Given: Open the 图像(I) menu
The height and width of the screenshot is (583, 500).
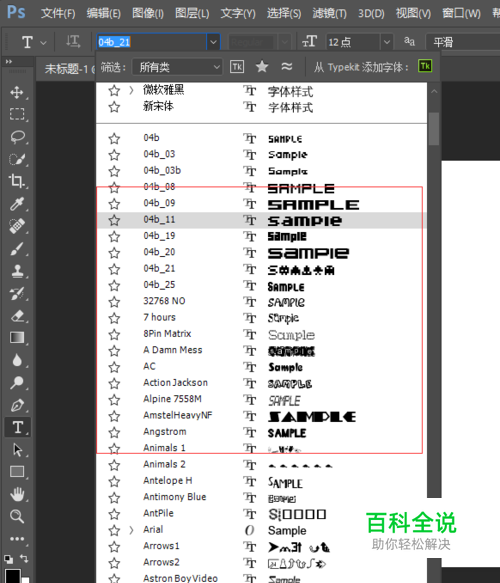Looking at the screenshot, I should click(x=148, y=14).
